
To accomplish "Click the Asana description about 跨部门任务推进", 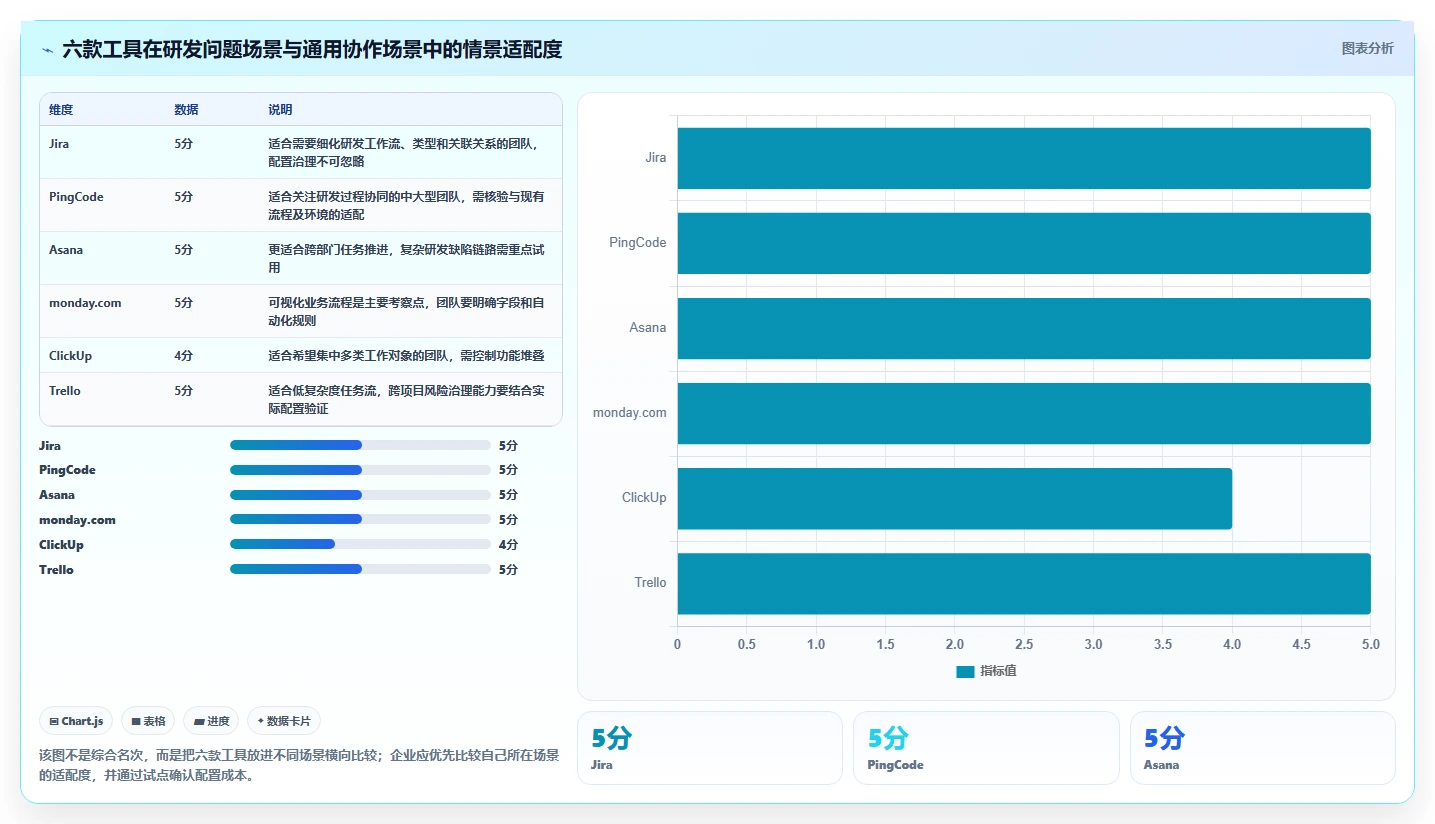I will (x=408, y=259).
